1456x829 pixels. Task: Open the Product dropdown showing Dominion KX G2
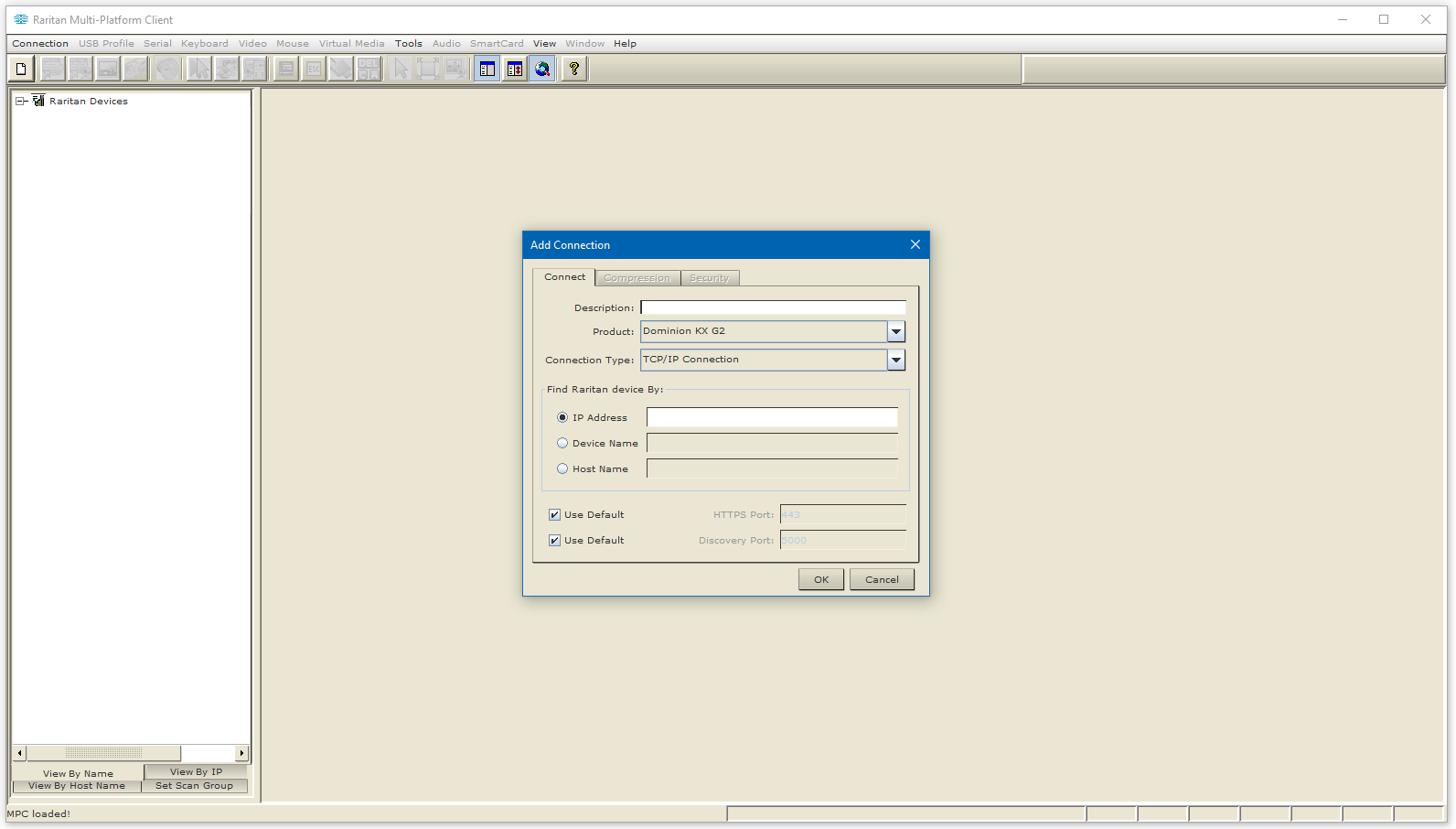coord(896,331)
